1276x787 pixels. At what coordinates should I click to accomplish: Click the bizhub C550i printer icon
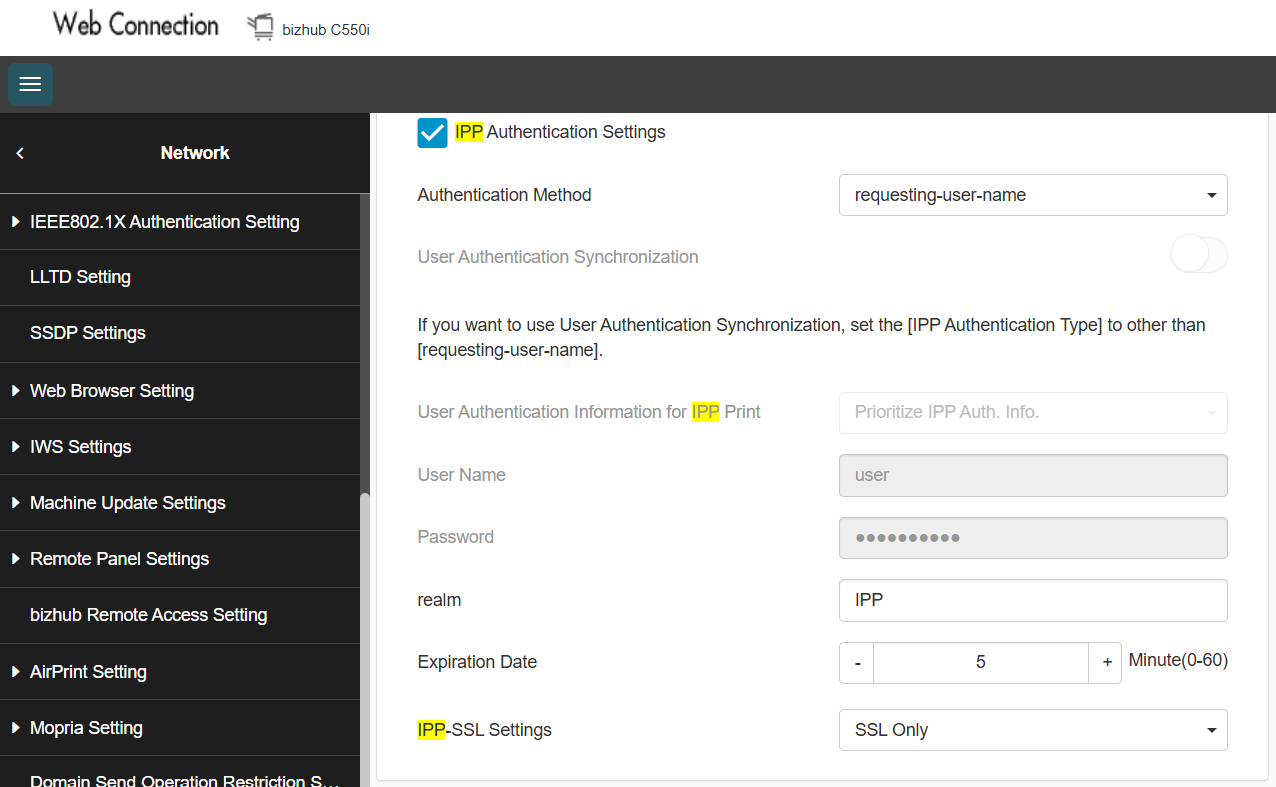260,28
